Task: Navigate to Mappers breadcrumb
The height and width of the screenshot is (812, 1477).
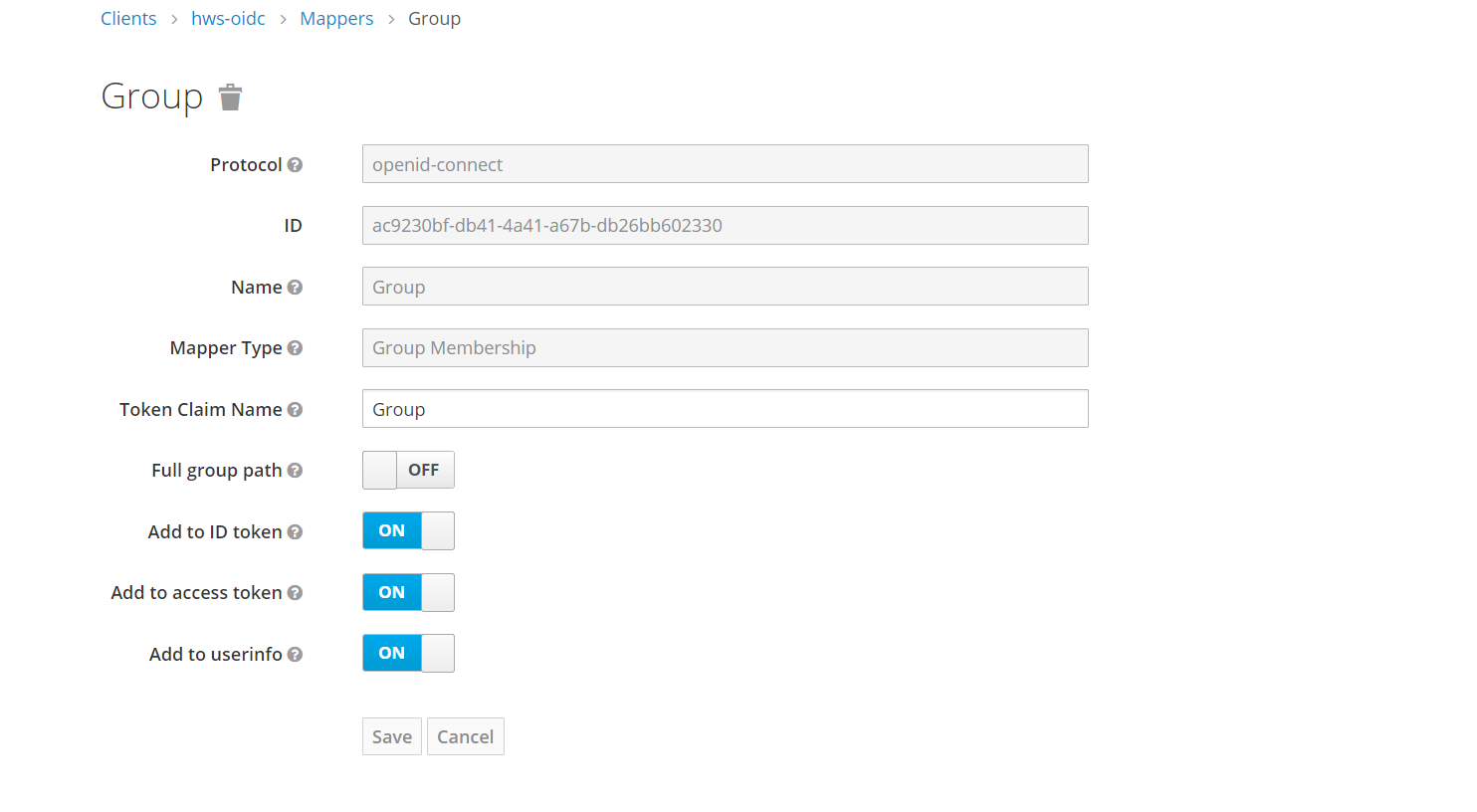Action: 336,19
